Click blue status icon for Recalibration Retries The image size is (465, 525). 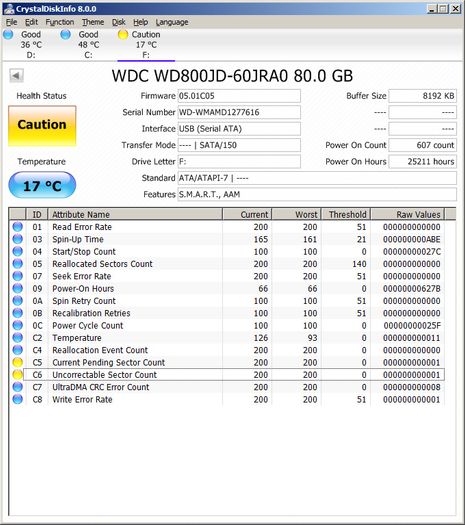click(x=17, y=313)
